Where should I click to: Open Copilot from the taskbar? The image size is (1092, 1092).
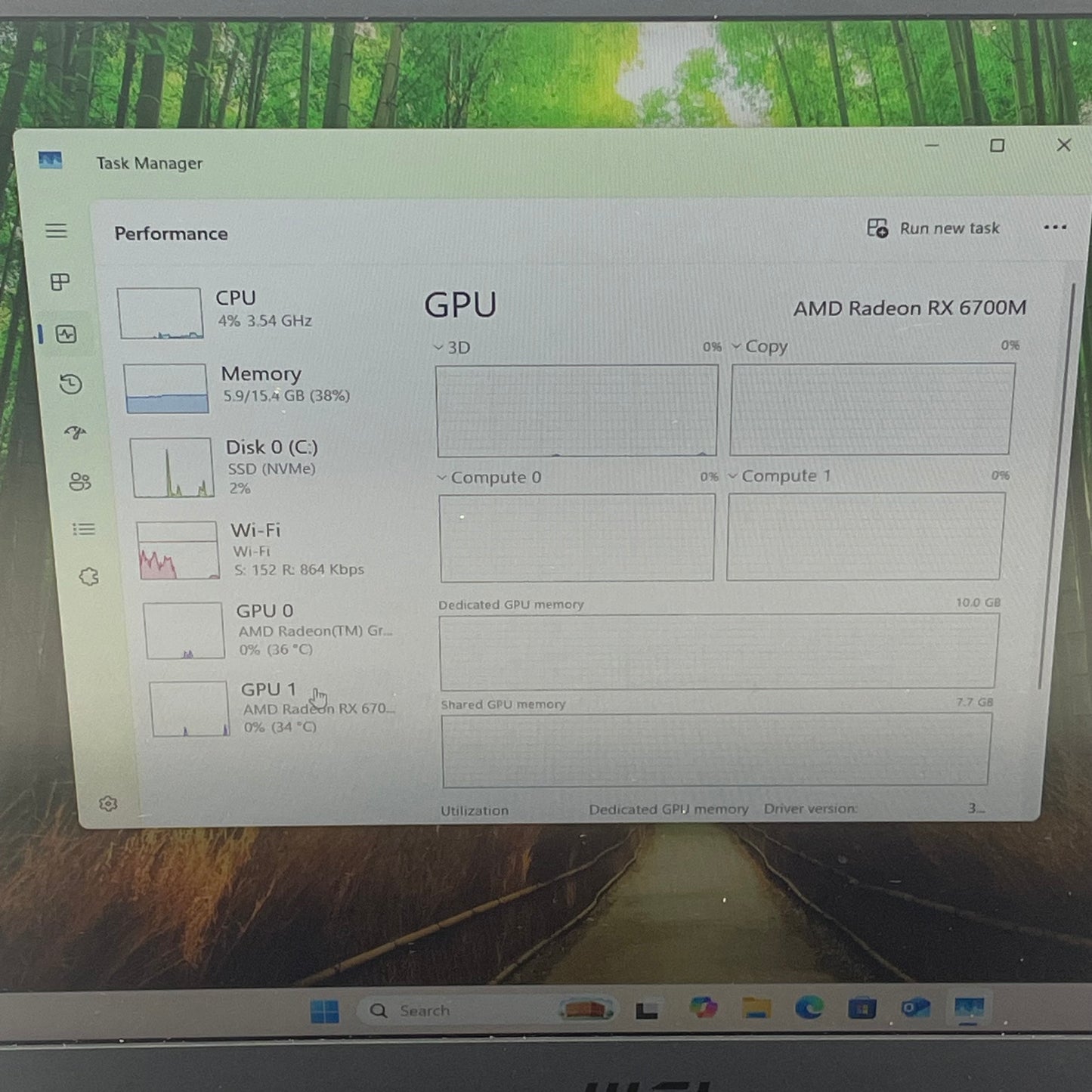[703, 1008]
